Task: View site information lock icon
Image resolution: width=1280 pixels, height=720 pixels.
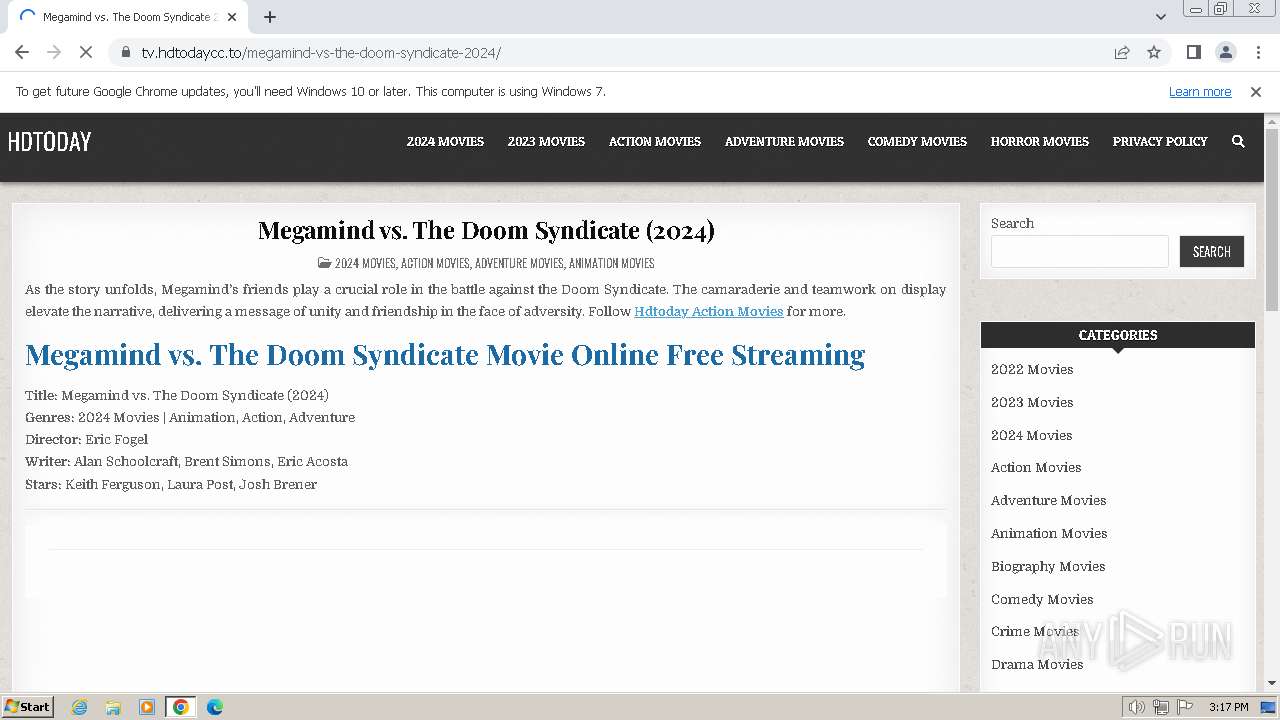Action: coord(125,52)
